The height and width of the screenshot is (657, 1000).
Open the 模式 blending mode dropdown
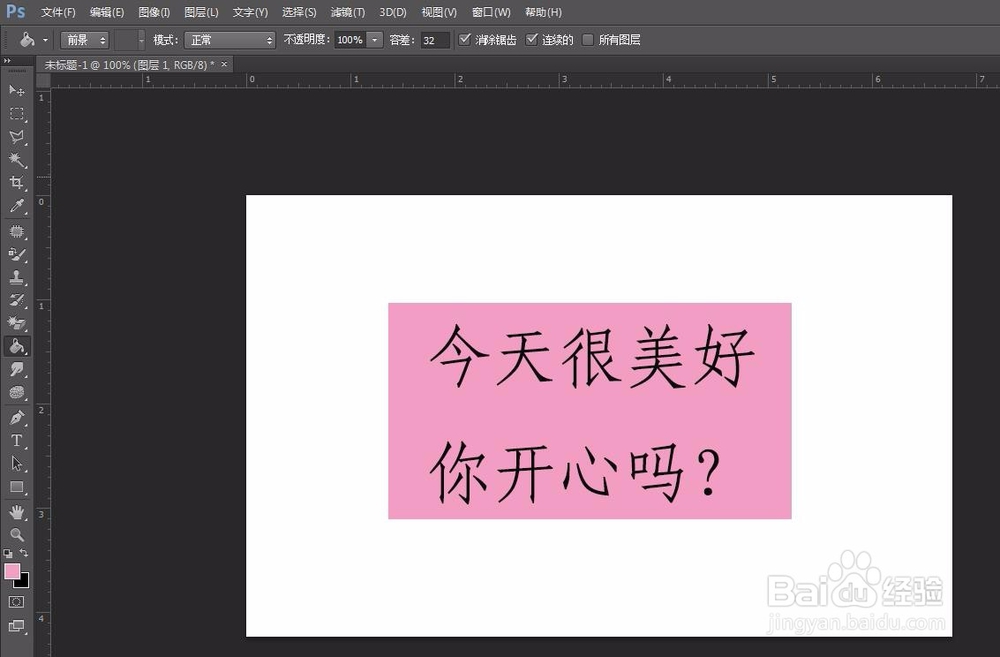[x=230, y=40]
